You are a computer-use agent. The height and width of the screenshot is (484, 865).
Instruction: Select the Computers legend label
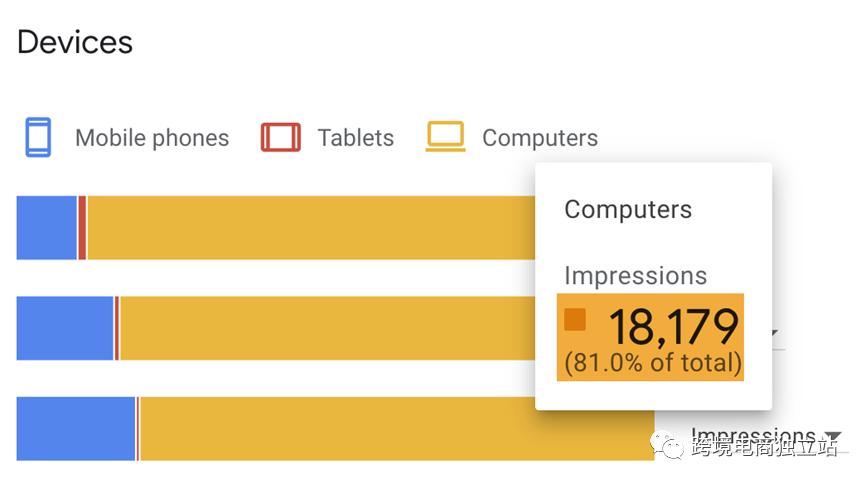[x=540, y=138]
